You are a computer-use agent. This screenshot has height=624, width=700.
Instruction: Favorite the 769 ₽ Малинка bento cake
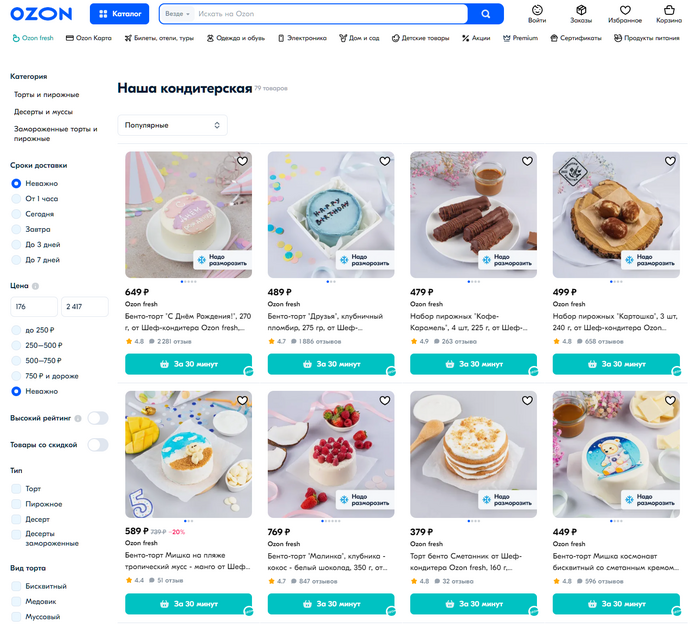click(385, 401)
